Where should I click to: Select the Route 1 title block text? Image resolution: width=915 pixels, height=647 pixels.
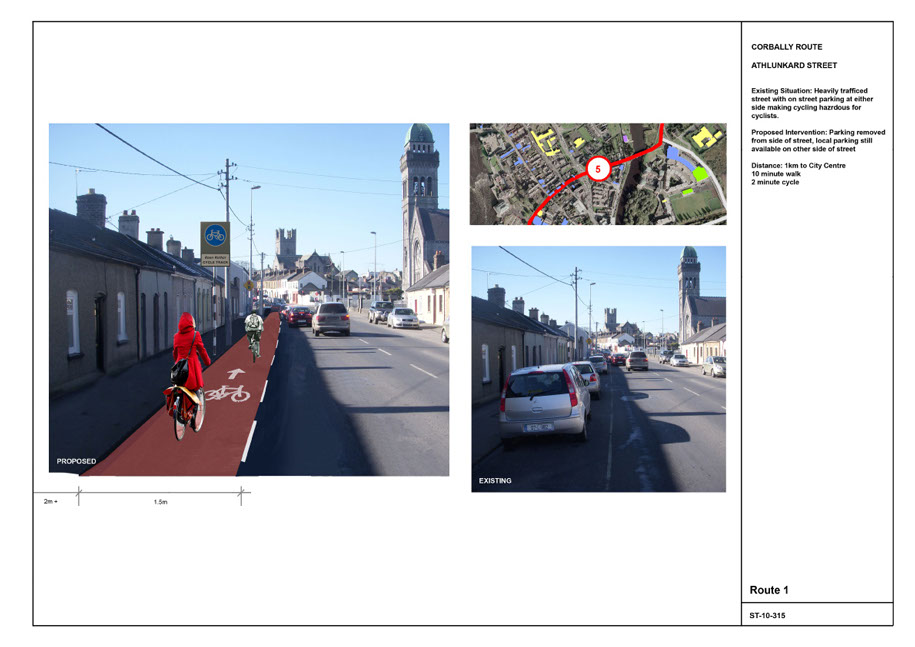click(x=776, y=590)
